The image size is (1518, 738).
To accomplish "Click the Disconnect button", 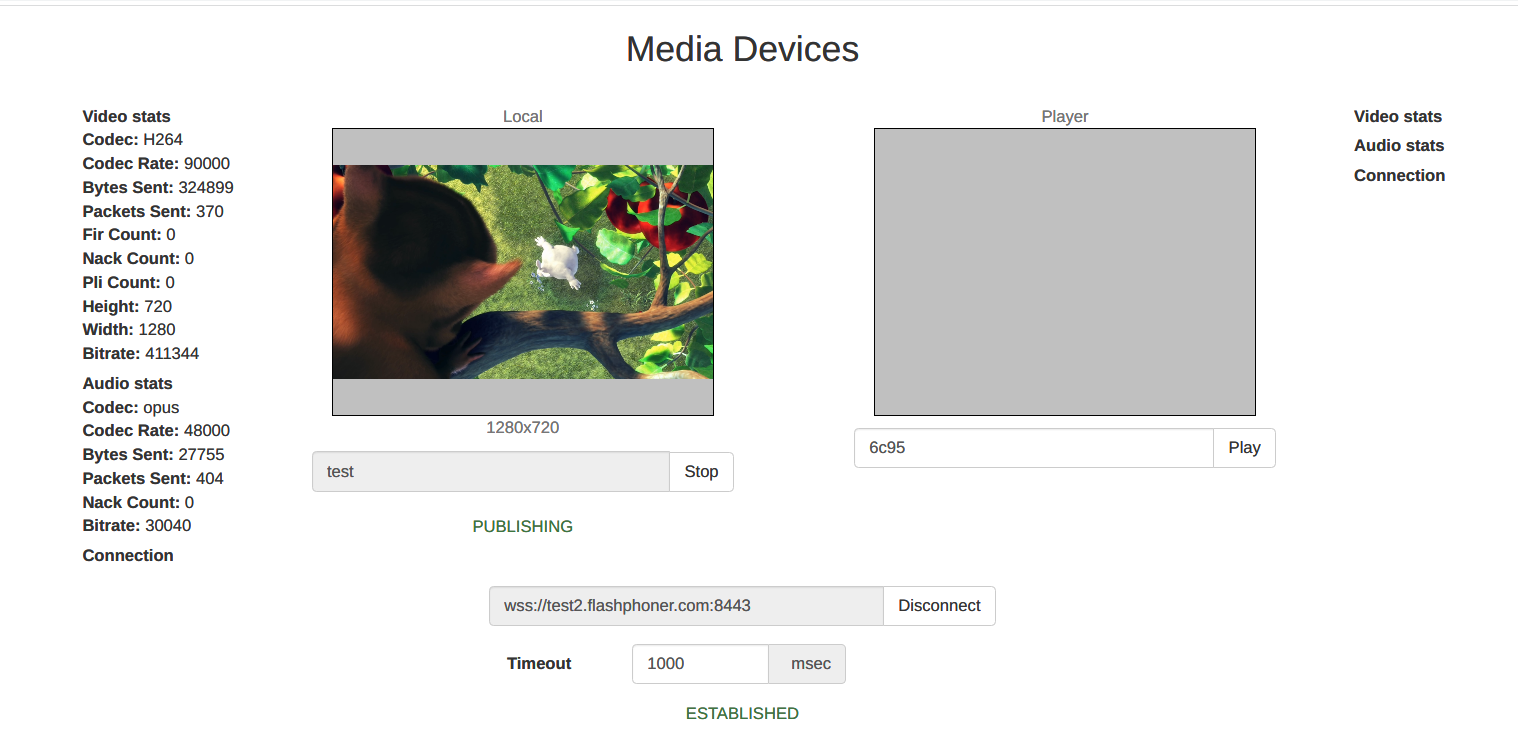I will click(x=939, y=606).
